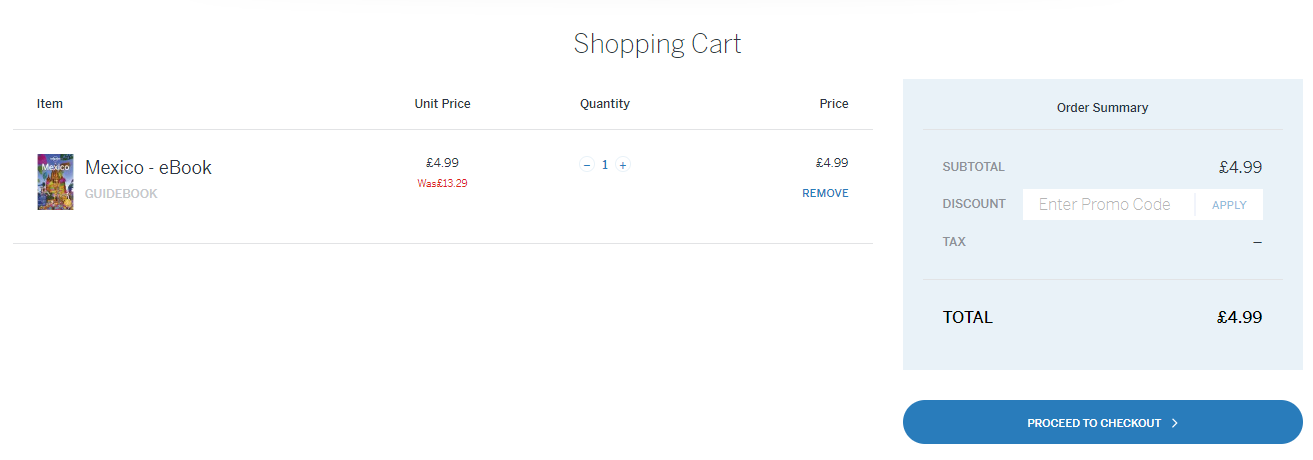Click the Unit Price column header
The image size is (1313, 460).
click(x=442, y=104)
